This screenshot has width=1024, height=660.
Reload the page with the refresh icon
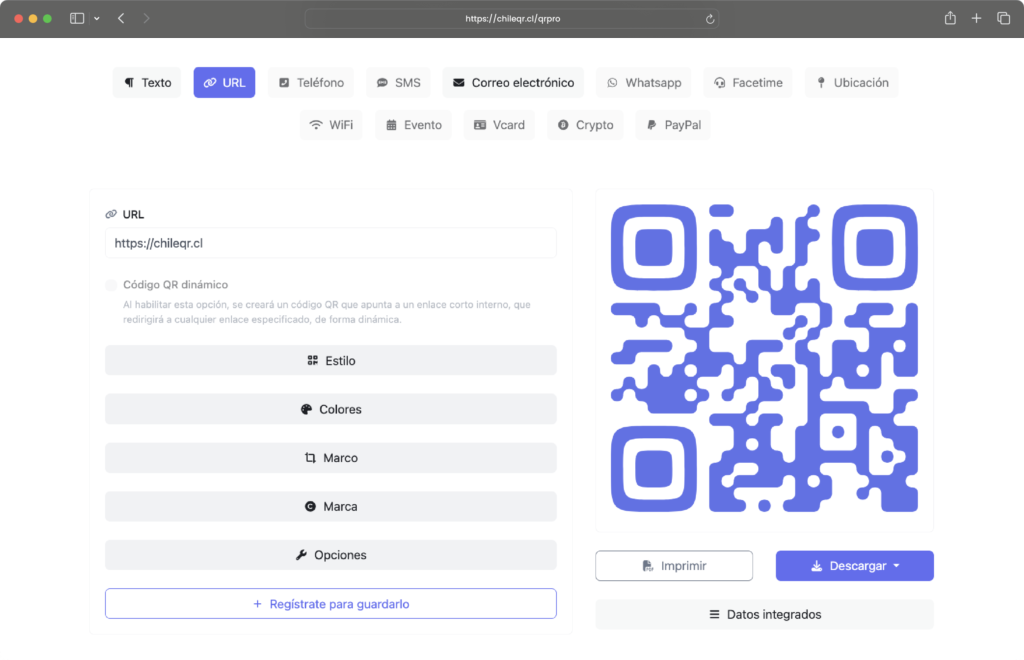coord(710,19)
